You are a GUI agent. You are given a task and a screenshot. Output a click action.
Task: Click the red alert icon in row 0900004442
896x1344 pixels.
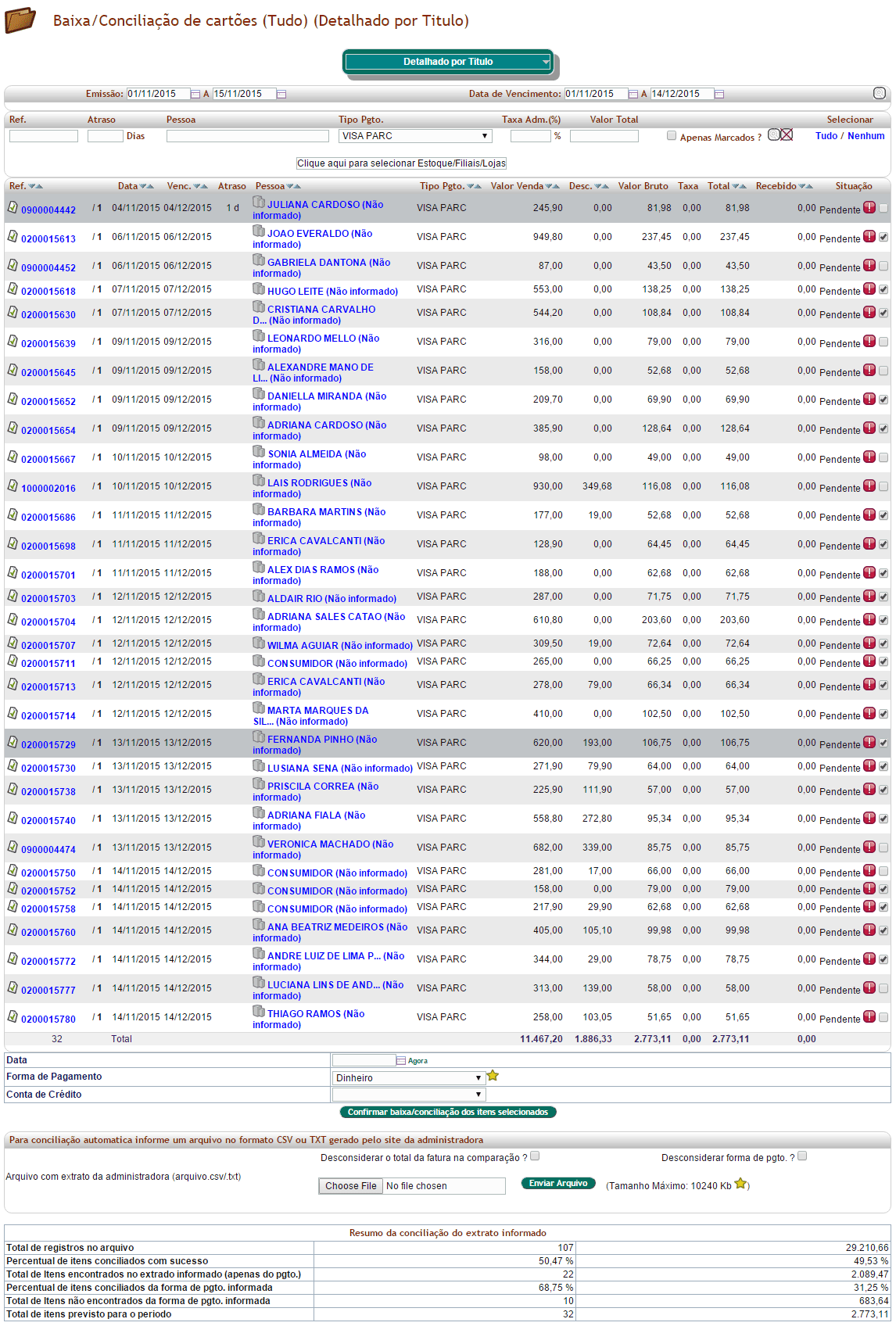click(869, 208)
